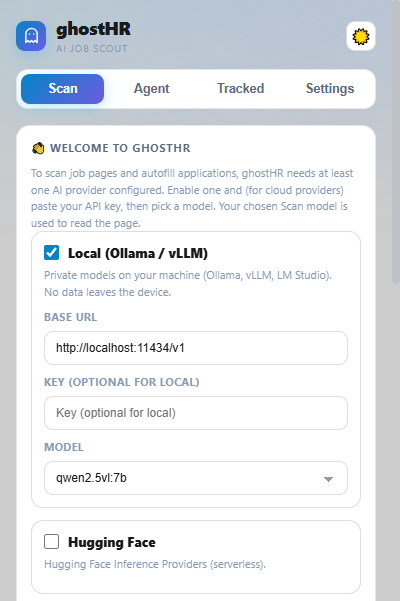Click 'Hugging Face Inference Providers (serverless).' description
This screenshot has height=601, width=400.
coord(155,564)
